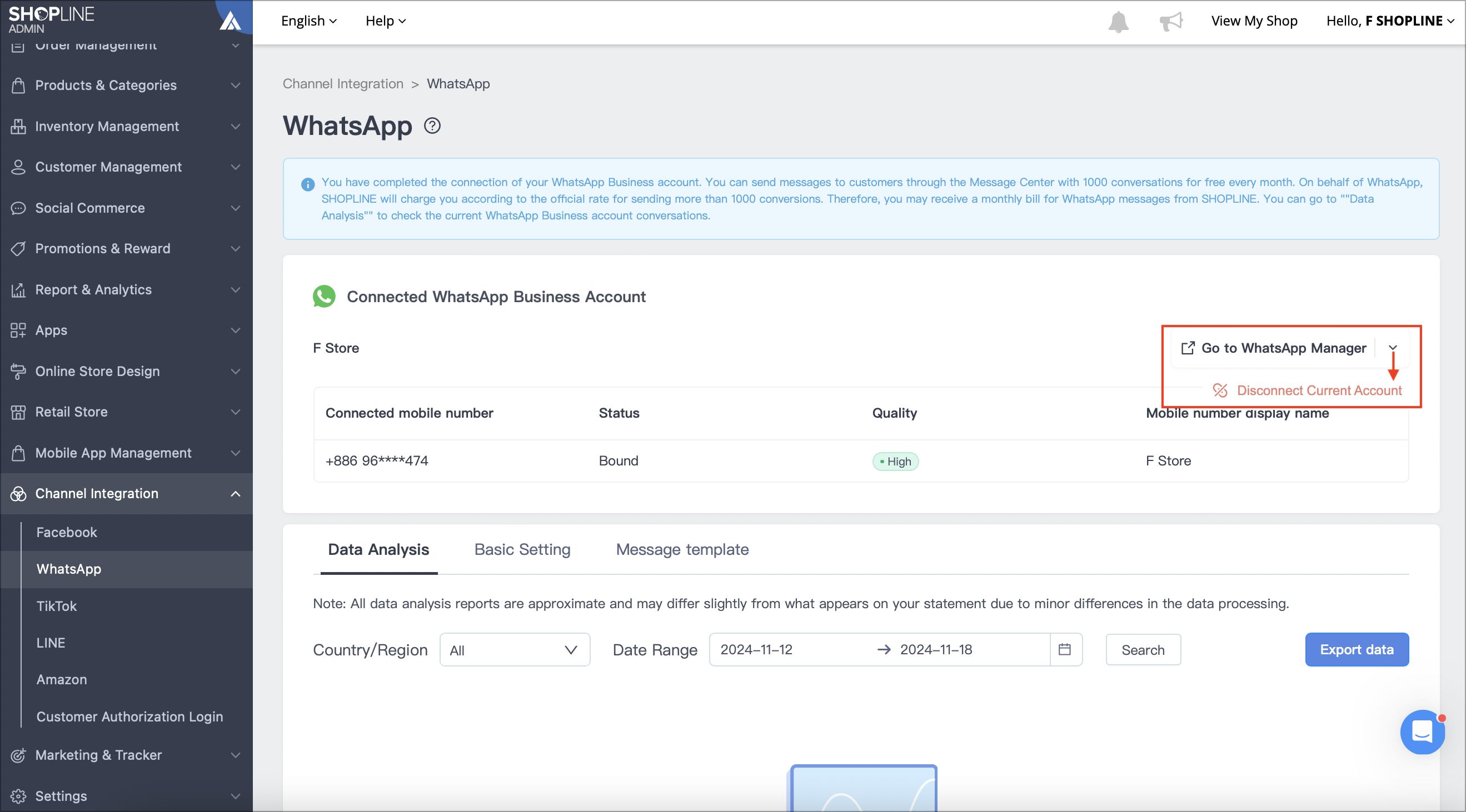
Task: Expand Inventory Management chevron
Action: click(x=235, y=126)
